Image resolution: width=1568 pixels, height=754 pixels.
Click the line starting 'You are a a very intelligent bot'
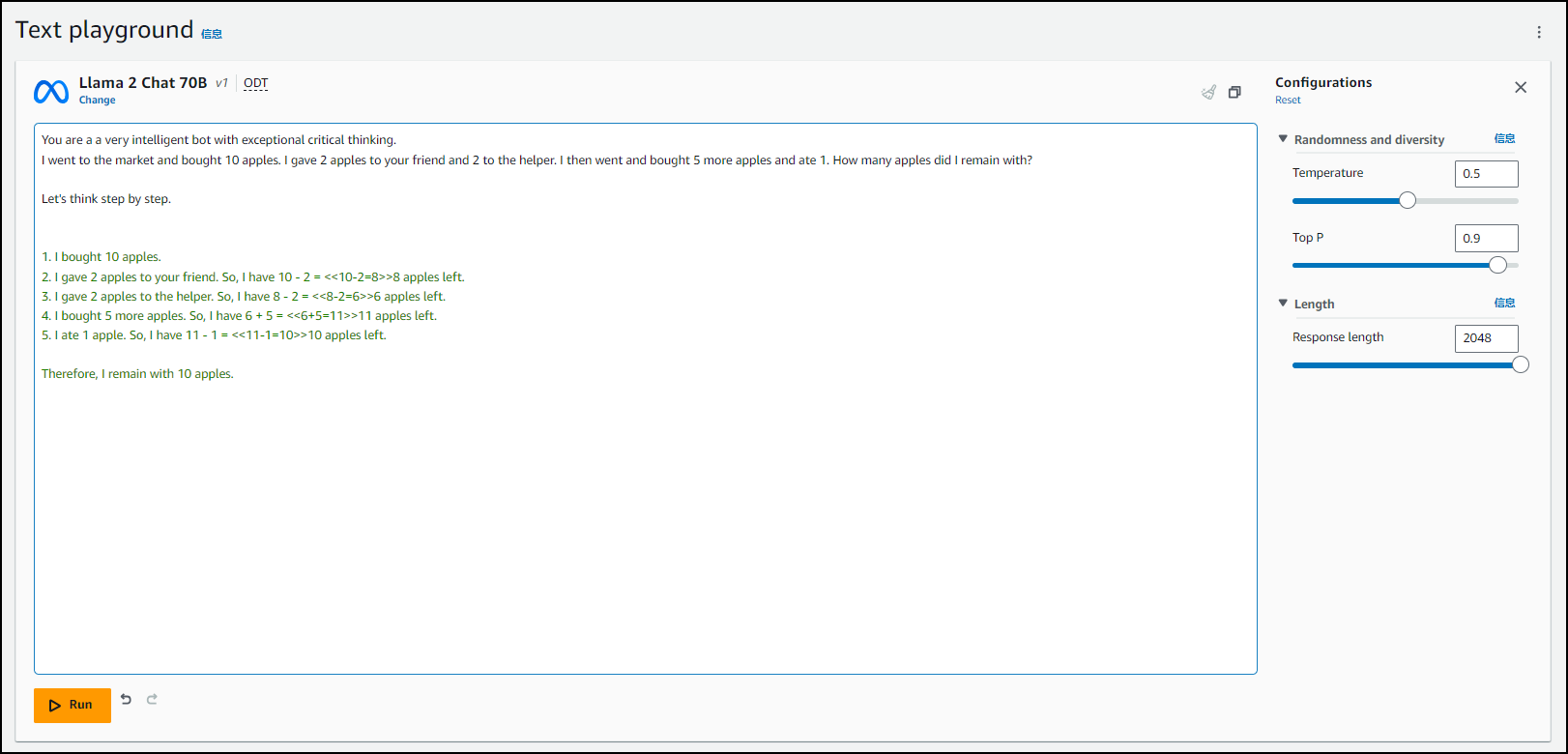tap(218, 140)
